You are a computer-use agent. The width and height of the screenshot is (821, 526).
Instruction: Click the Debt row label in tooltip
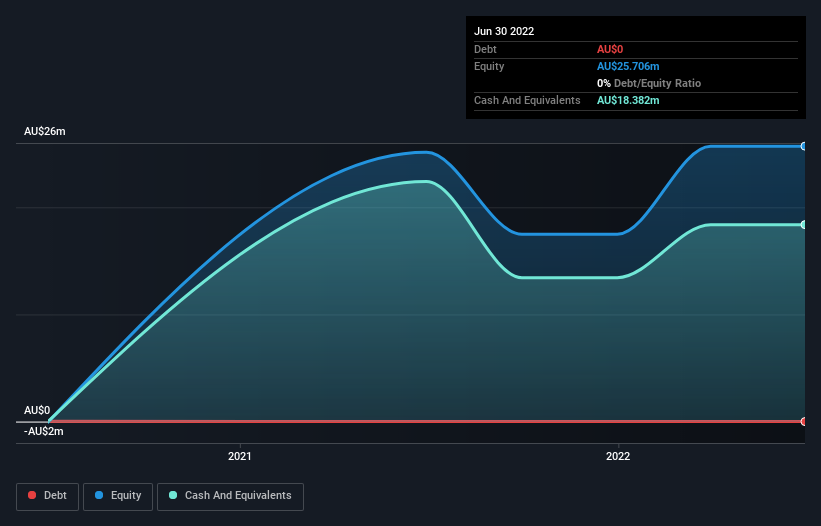click(485, 49)
